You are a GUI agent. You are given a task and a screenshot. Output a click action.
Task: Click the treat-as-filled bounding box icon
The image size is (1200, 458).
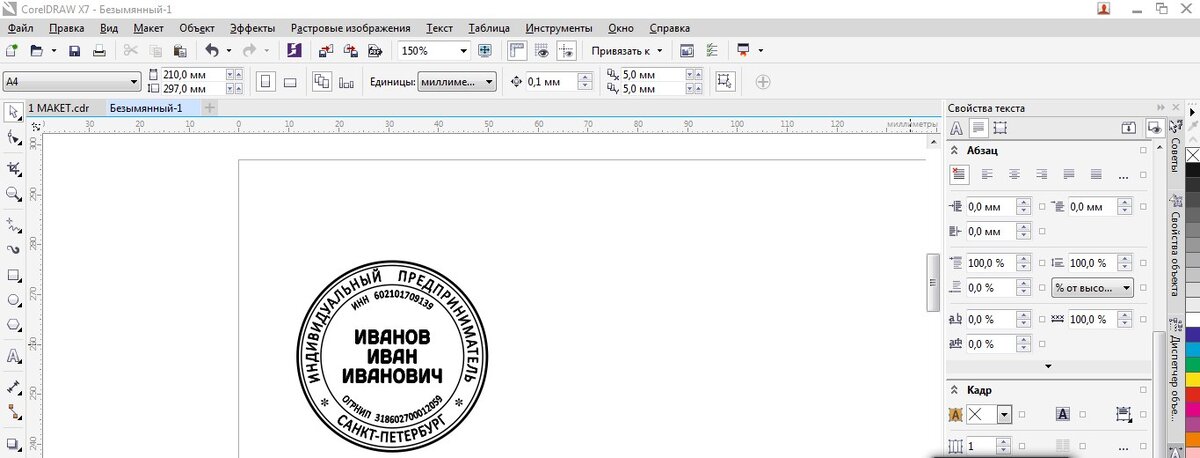[x=725, y=82]
